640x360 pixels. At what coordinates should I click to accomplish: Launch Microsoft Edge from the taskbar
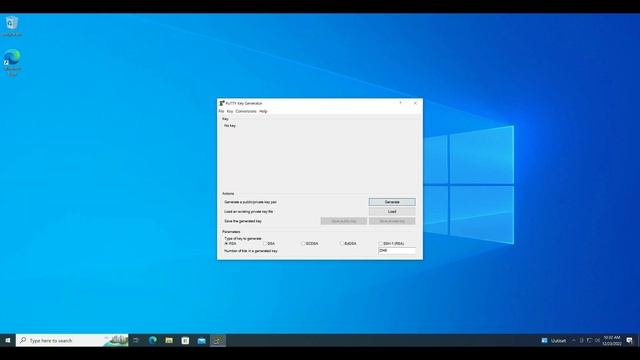153,340
